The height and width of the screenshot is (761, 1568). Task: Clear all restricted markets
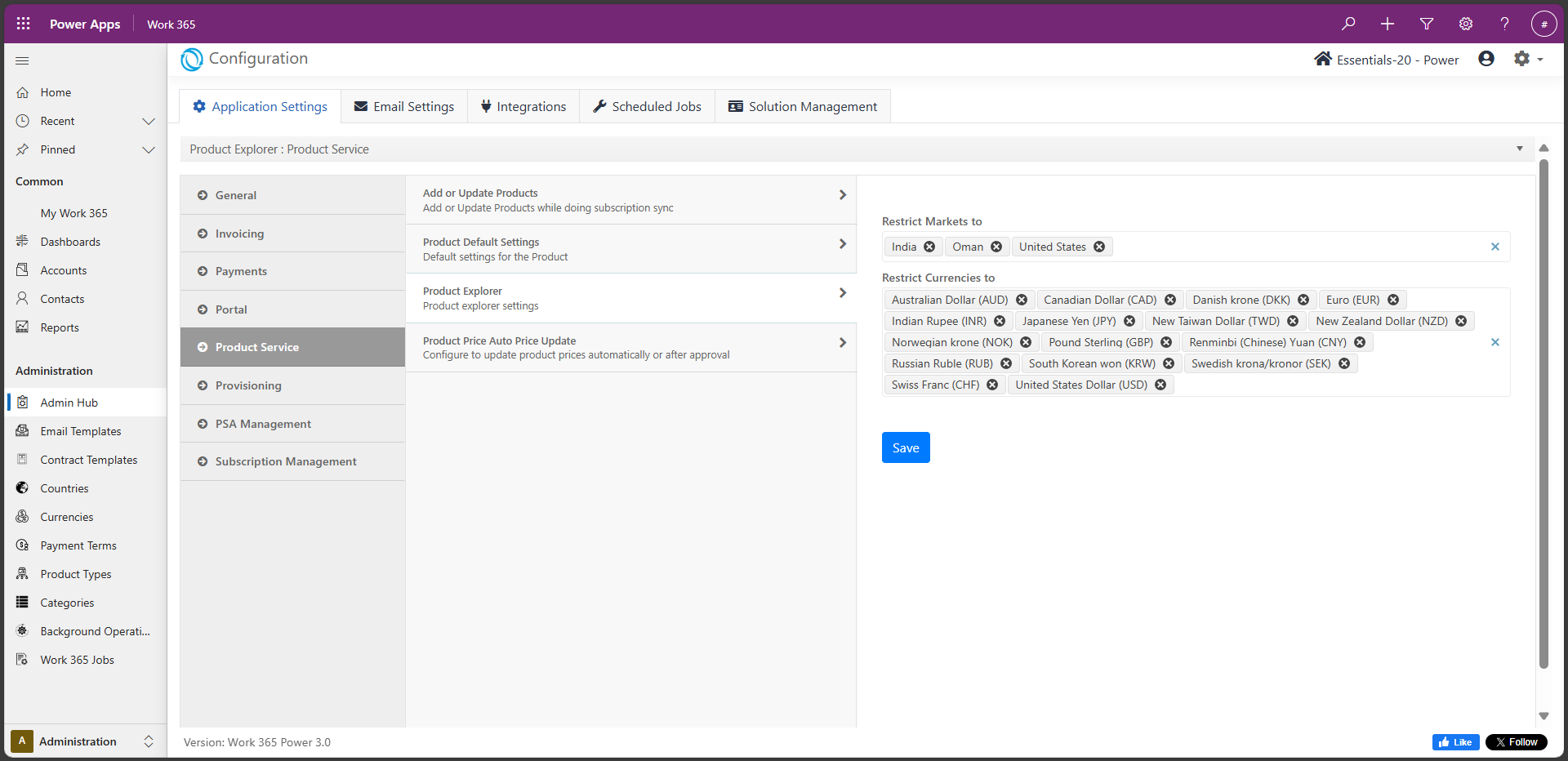(1495, 247)
